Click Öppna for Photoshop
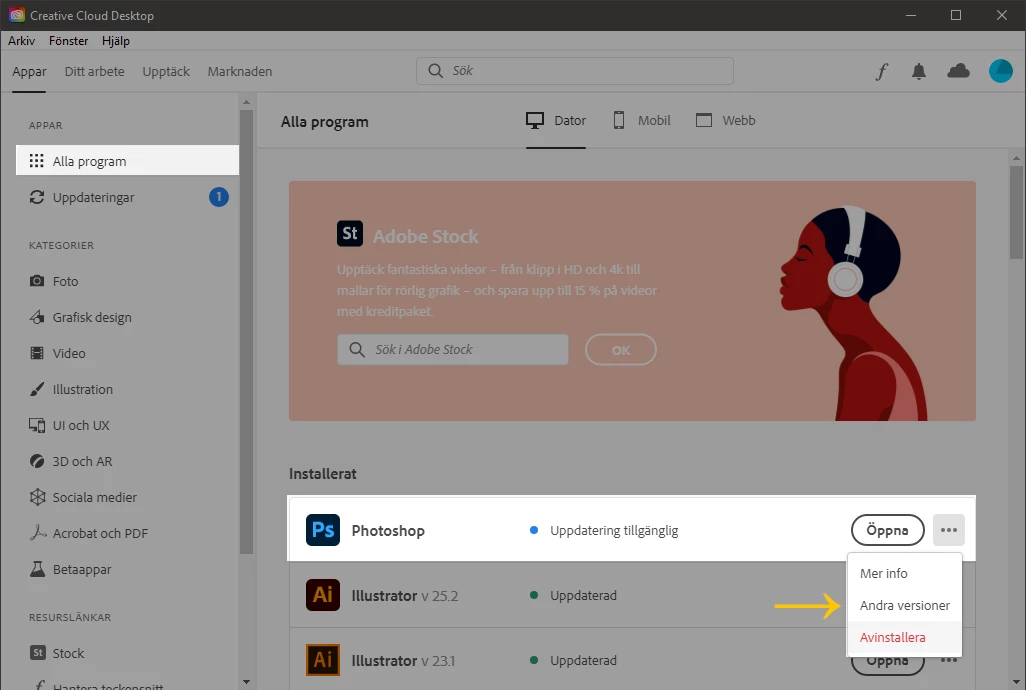The height and width of the screenshot is (690, 1026). tap(887, 530)
